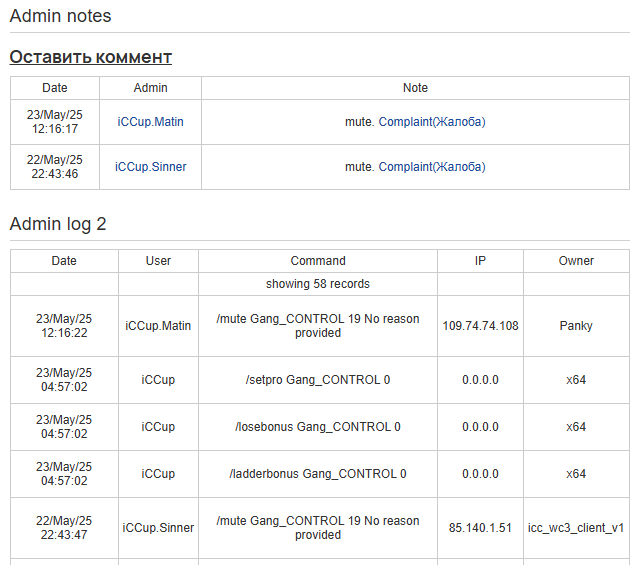Click x64 owner in the /losebonus row
This screenshot has width=644, height=565.
tap(576, 427)
